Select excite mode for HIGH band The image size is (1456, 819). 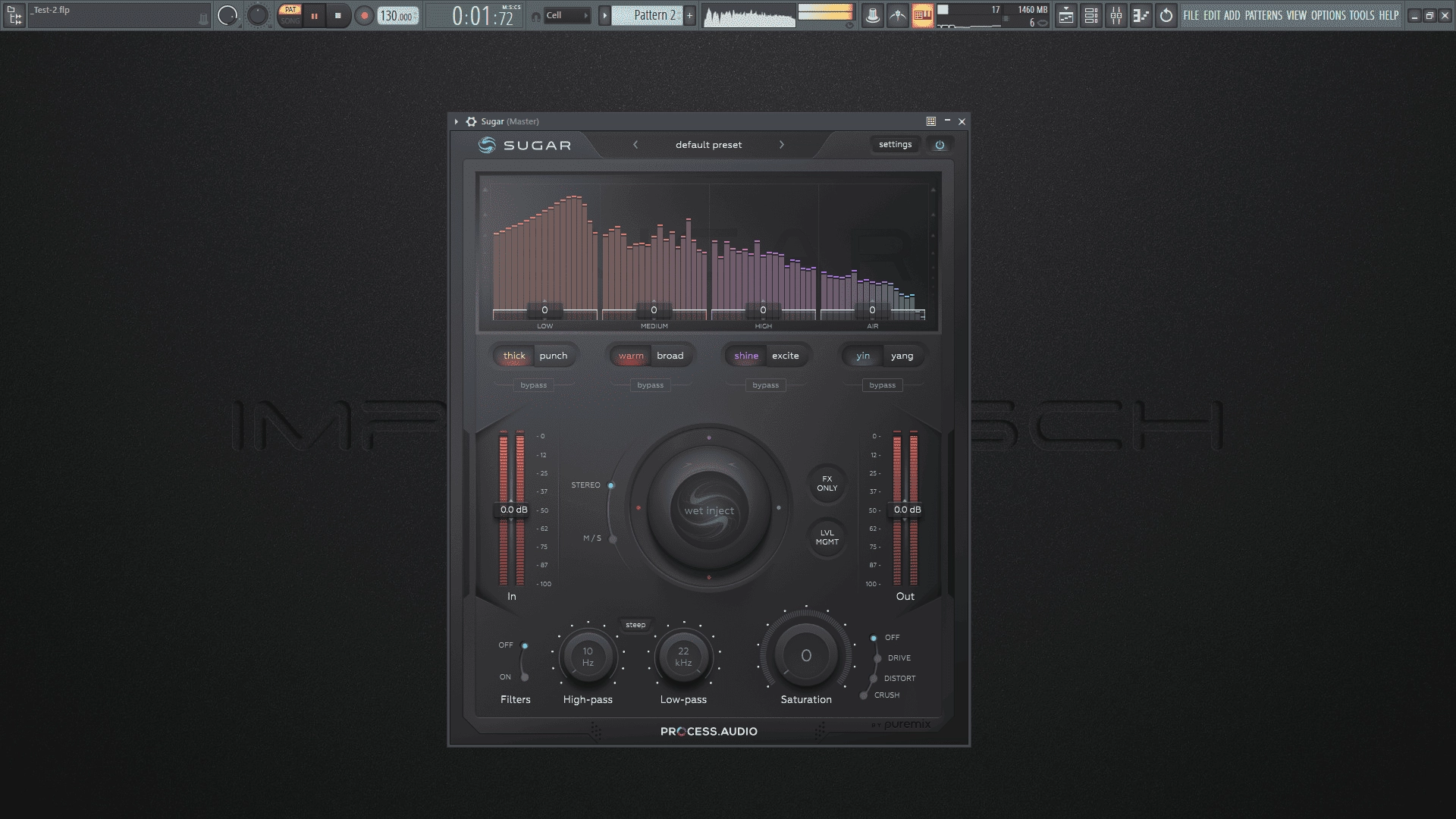pyautogui.click(x=786, y=356)
